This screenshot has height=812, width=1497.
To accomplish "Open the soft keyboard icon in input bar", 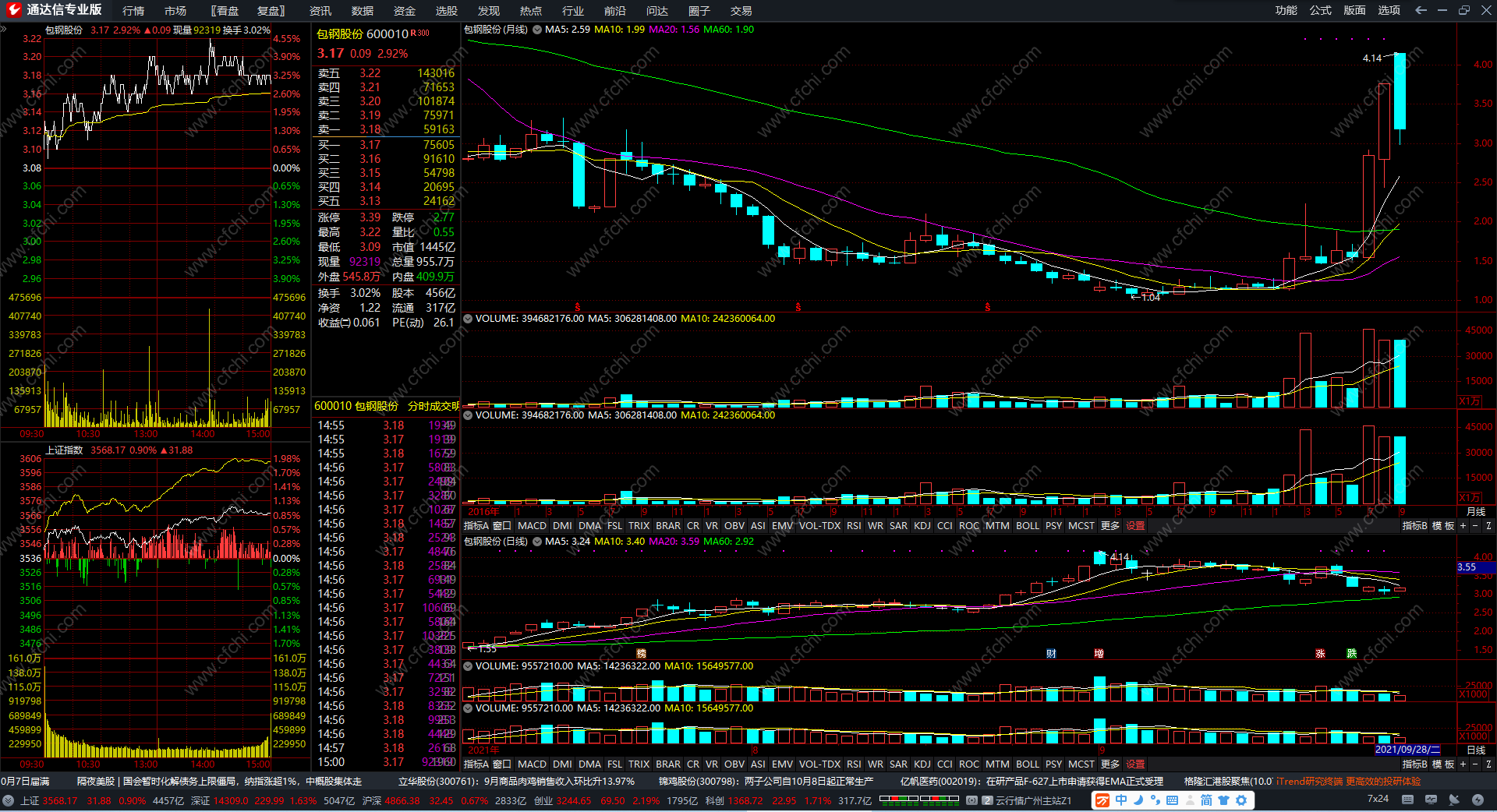I will pos(1172,800).
